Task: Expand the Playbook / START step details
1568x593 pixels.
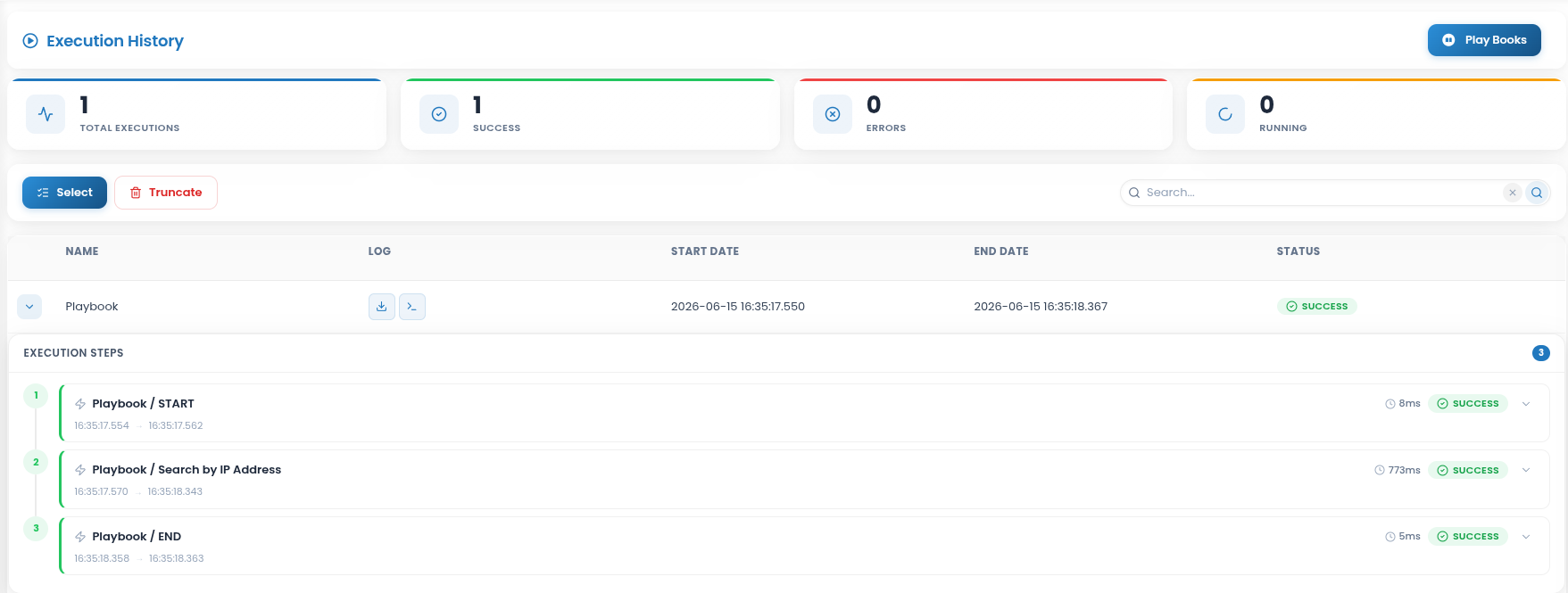Action: tap(1526, 404)
